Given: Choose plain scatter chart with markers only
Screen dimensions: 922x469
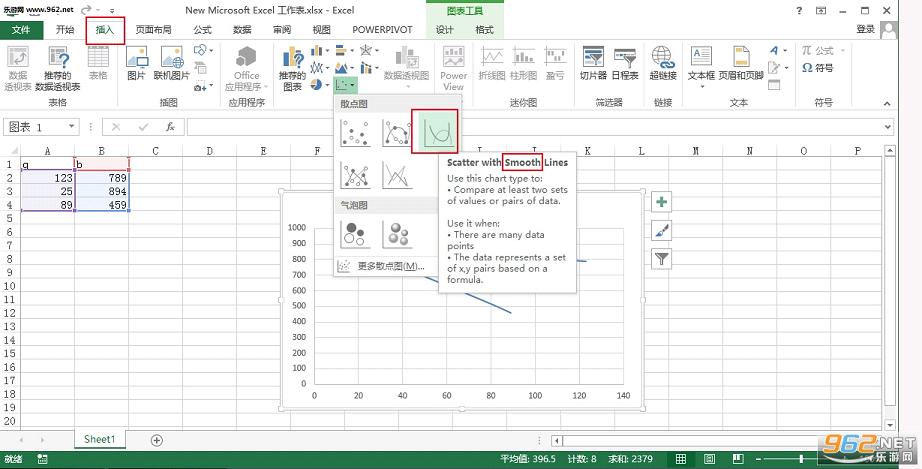Looking at the screenshot, I should click(x=355, y=133).
